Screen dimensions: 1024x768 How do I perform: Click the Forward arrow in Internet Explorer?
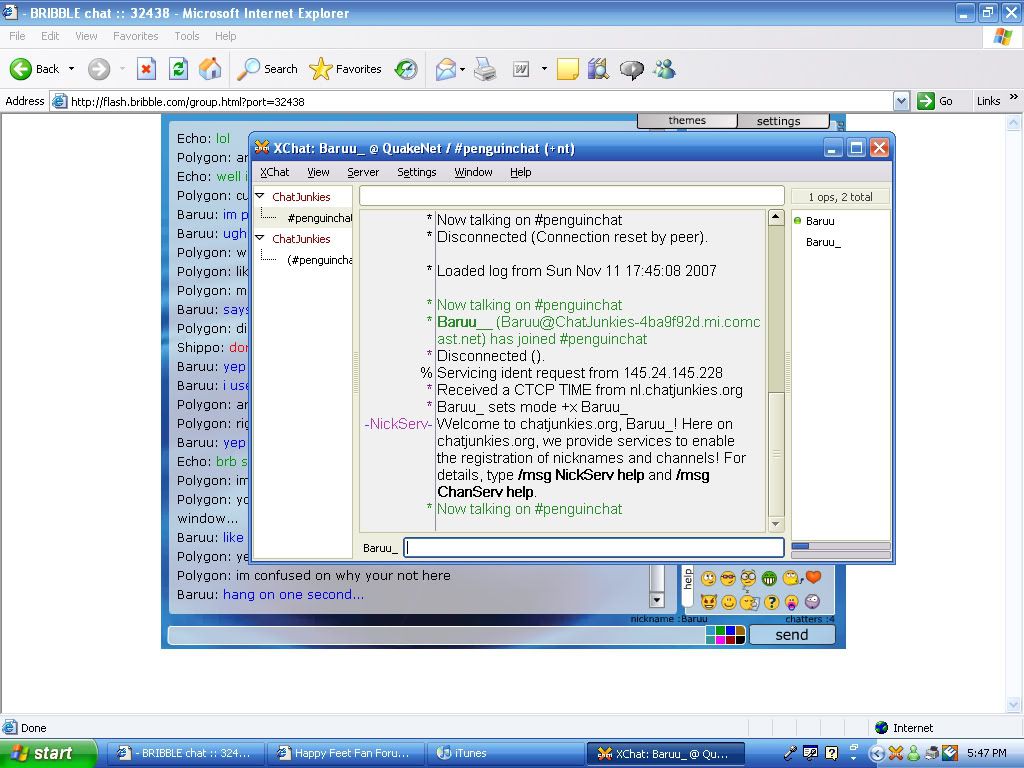[99, 69]
